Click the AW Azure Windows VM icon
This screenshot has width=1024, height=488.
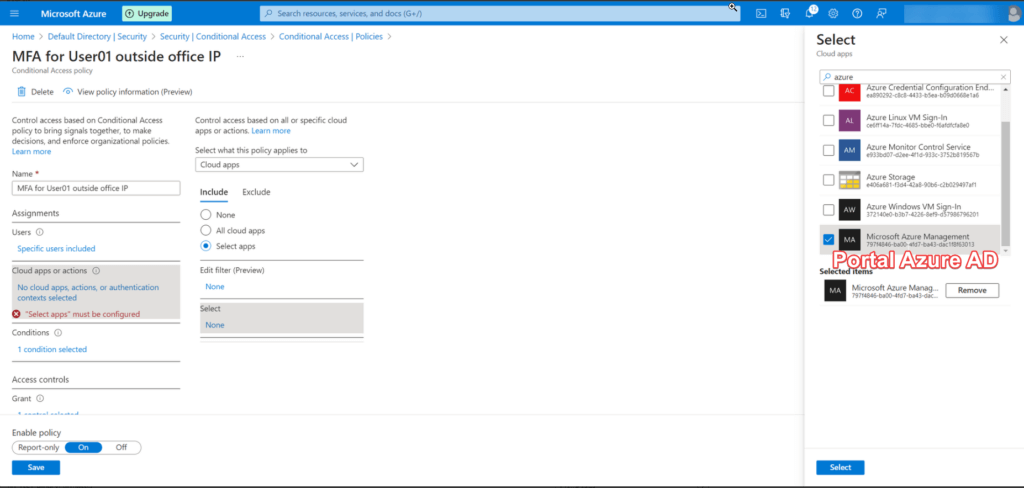pyautogui.click(x=850, y=210)
